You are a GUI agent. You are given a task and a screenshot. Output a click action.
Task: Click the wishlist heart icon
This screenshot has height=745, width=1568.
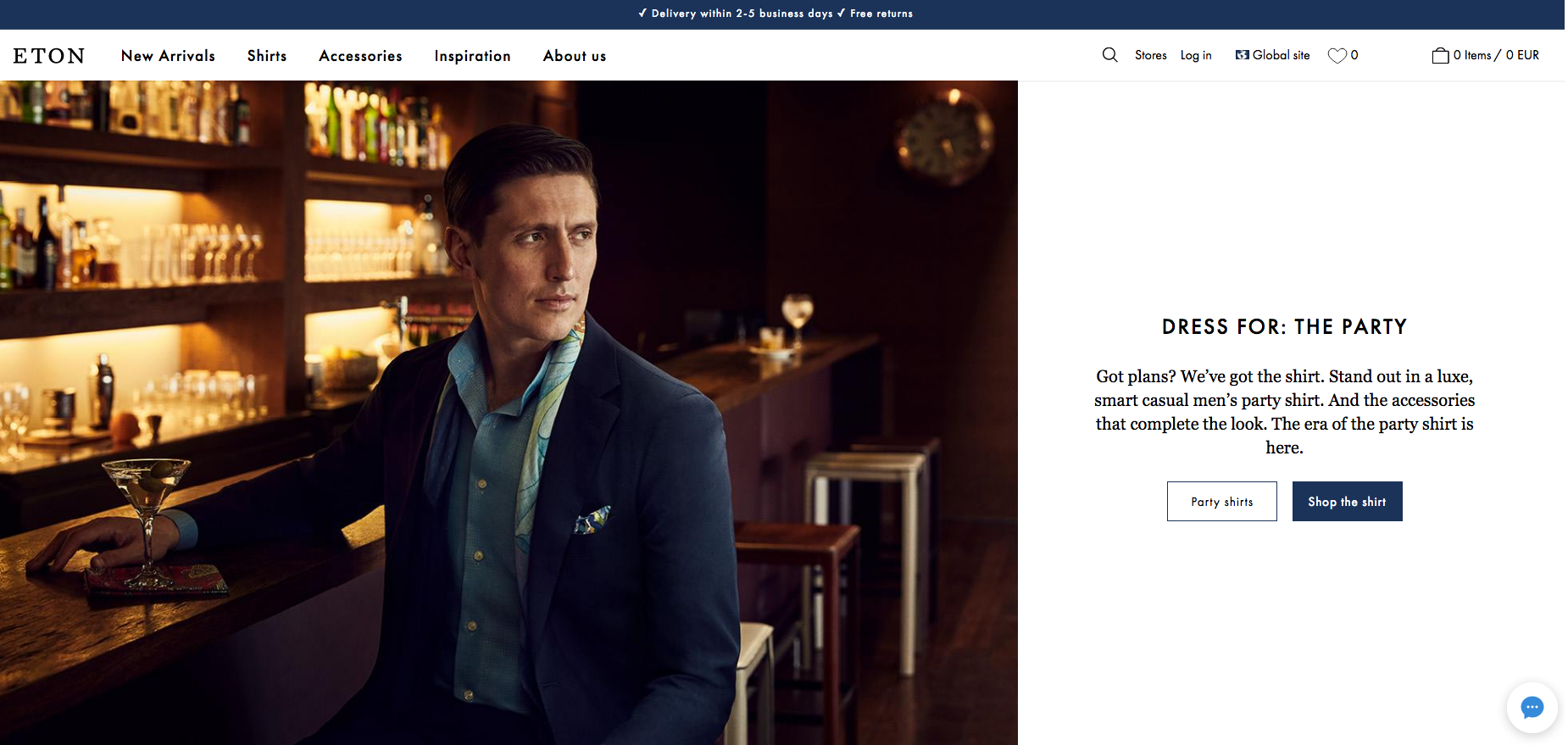point(1337,56)
